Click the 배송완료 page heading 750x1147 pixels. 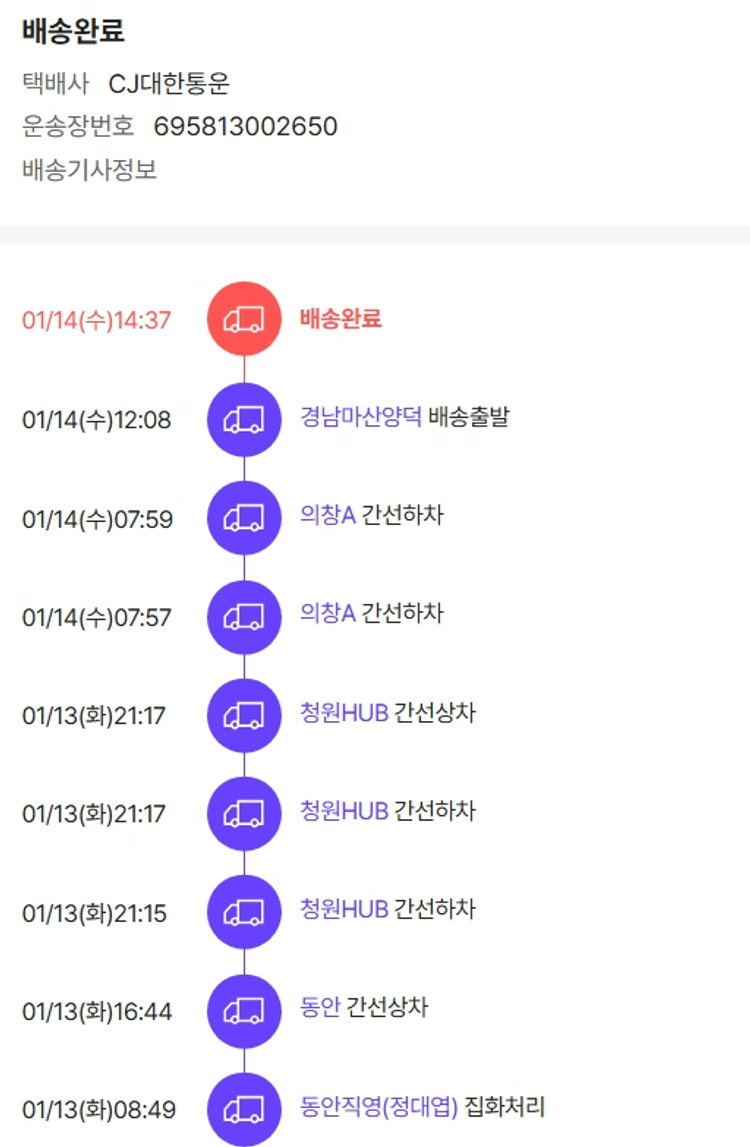tap(73, 31)
